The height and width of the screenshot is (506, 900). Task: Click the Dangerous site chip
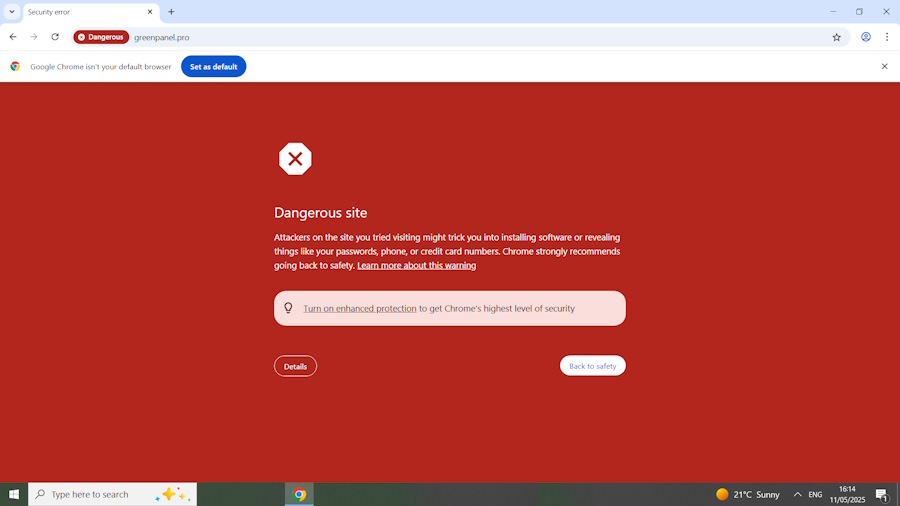[101, 37]
